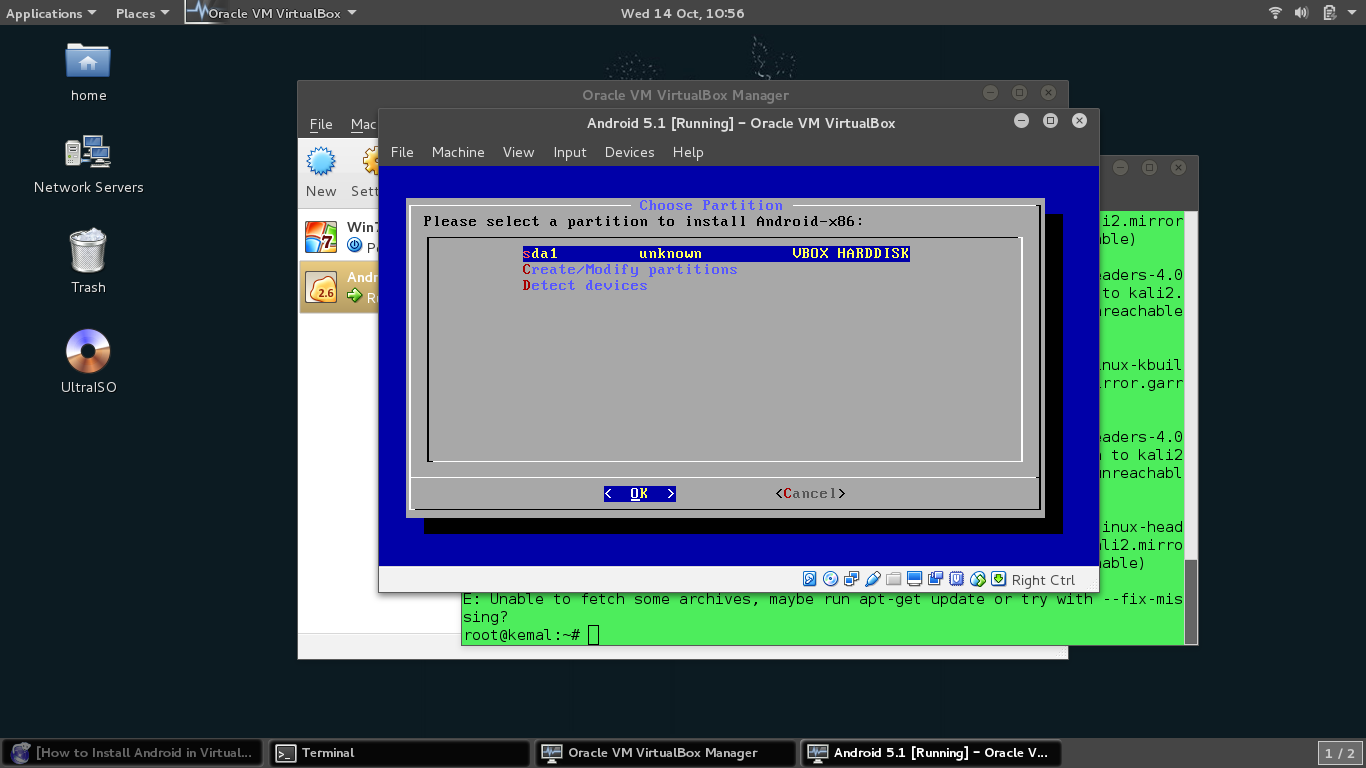Viewport: 1366px width, 768px height.
Task: Click the optical disc icon in VM status bar
Action: tap(831, 579)
